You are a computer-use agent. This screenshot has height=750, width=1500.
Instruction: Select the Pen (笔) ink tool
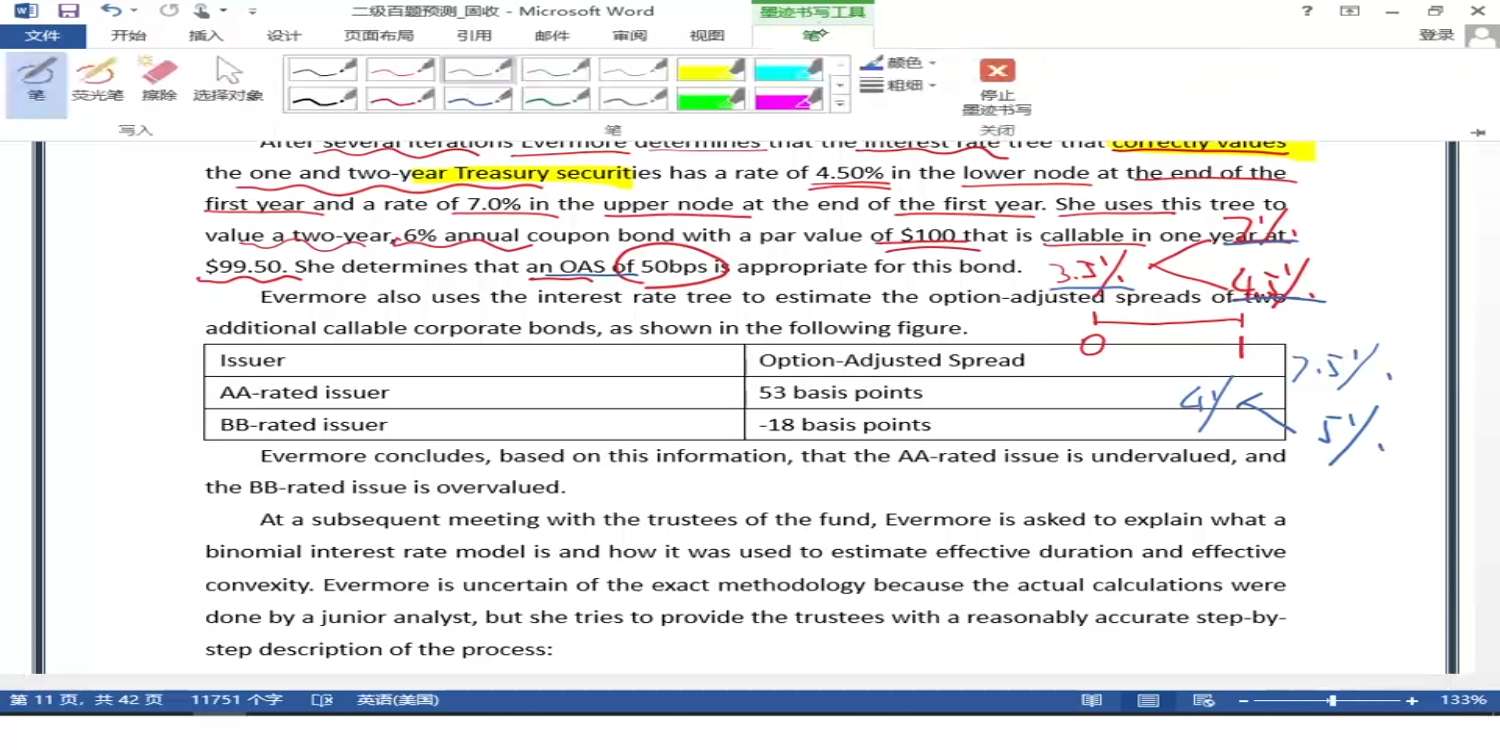(36, 80)
